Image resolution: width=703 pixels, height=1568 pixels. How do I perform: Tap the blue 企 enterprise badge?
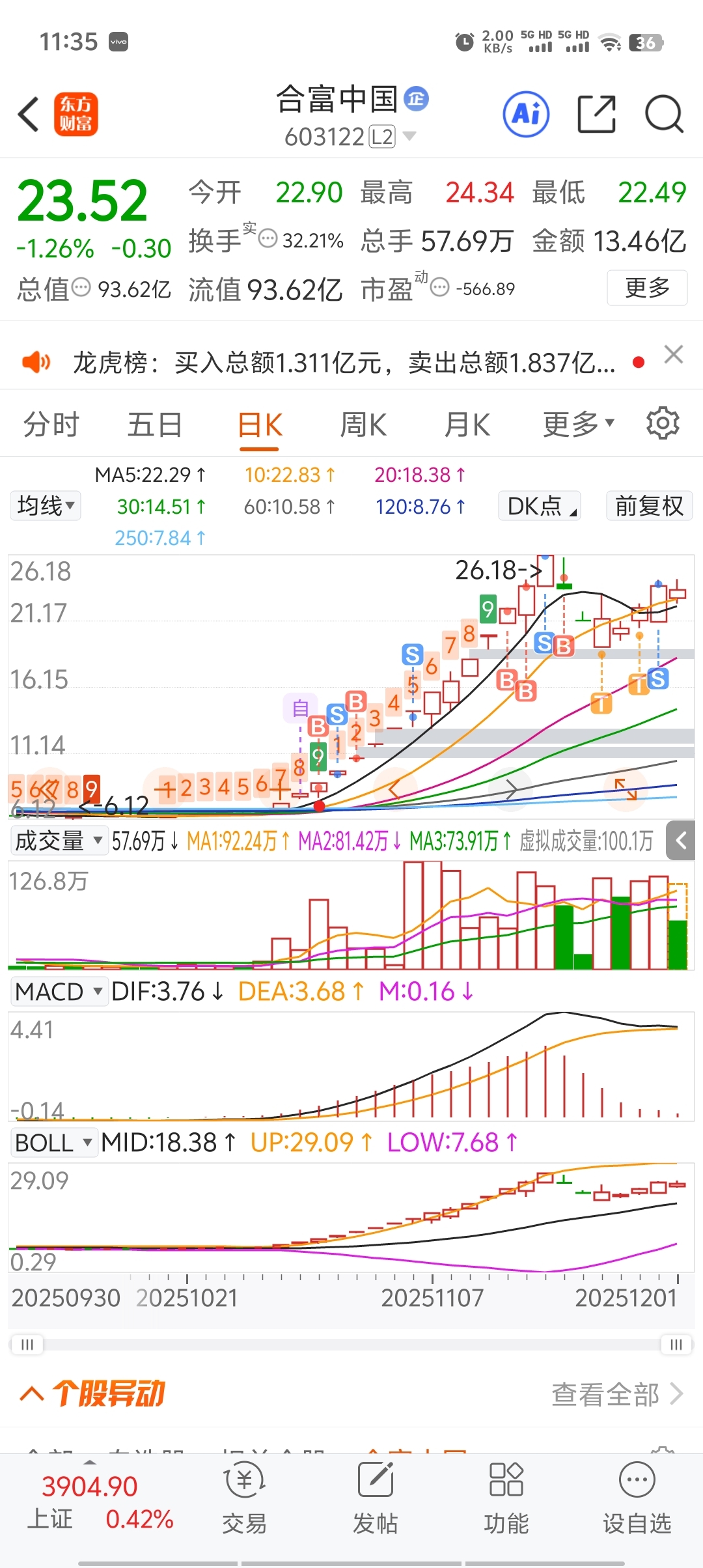(x=417, y=98)
